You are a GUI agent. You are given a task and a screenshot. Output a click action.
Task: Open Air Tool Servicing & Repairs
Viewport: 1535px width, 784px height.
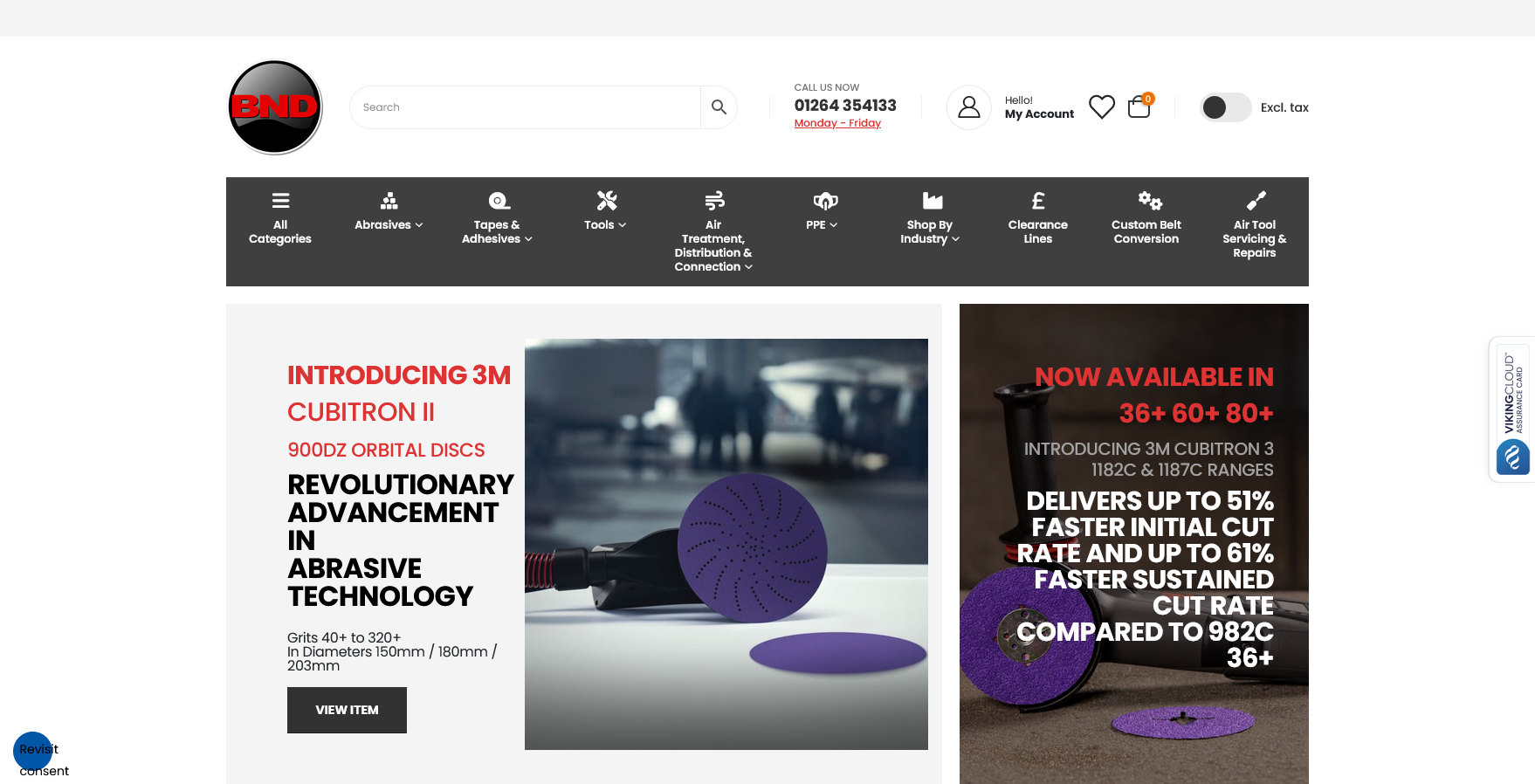pos(1254,238)
